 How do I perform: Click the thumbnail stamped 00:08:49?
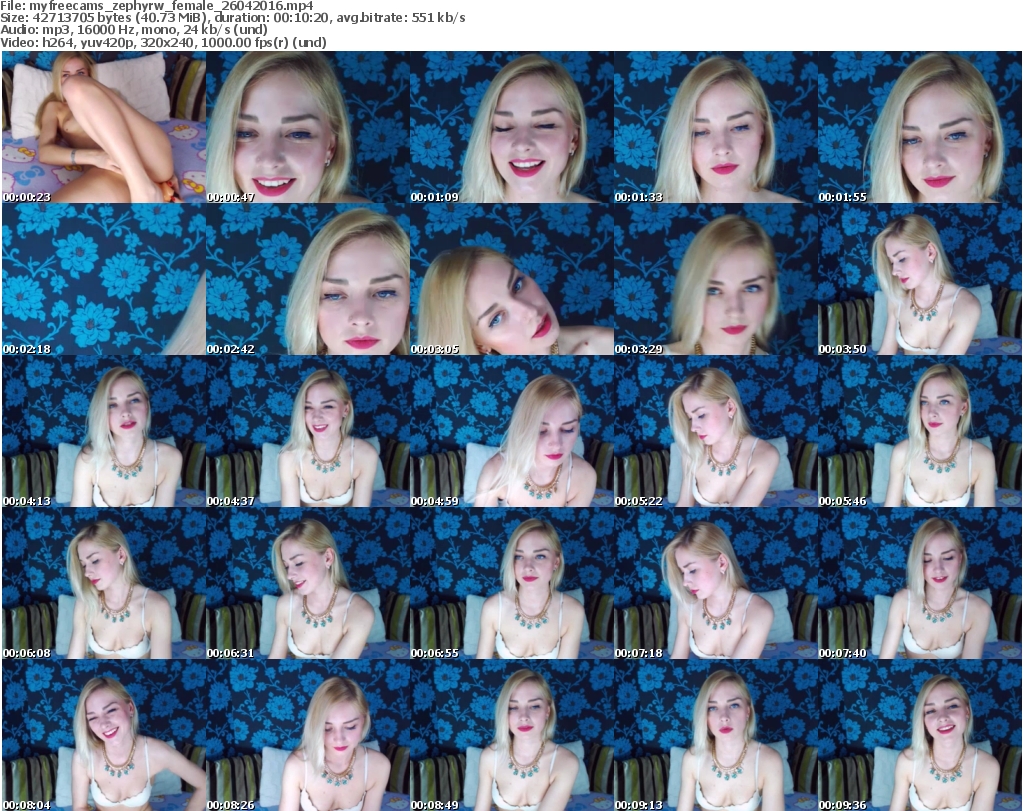(511, 735)
